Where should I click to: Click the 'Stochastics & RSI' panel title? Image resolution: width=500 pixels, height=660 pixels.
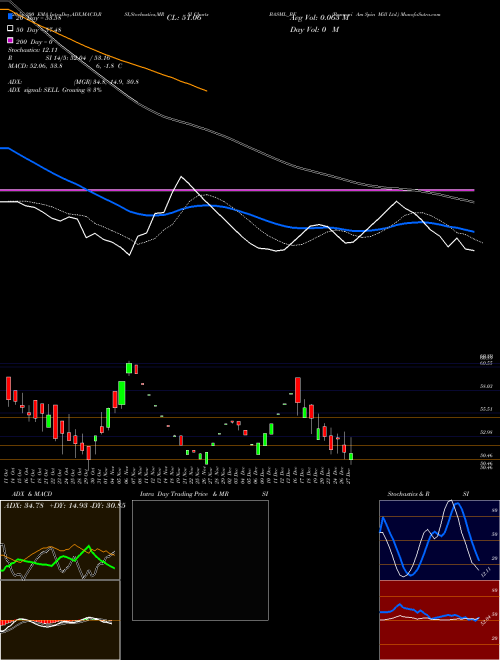(x=428, y=494)
